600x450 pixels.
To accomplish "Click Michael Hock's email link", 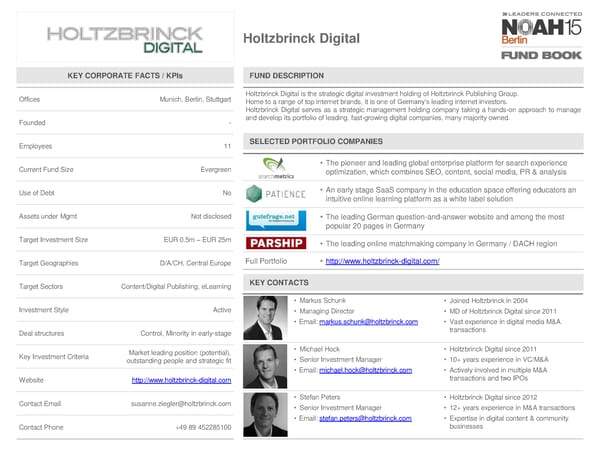I will [x=362, y=371].
